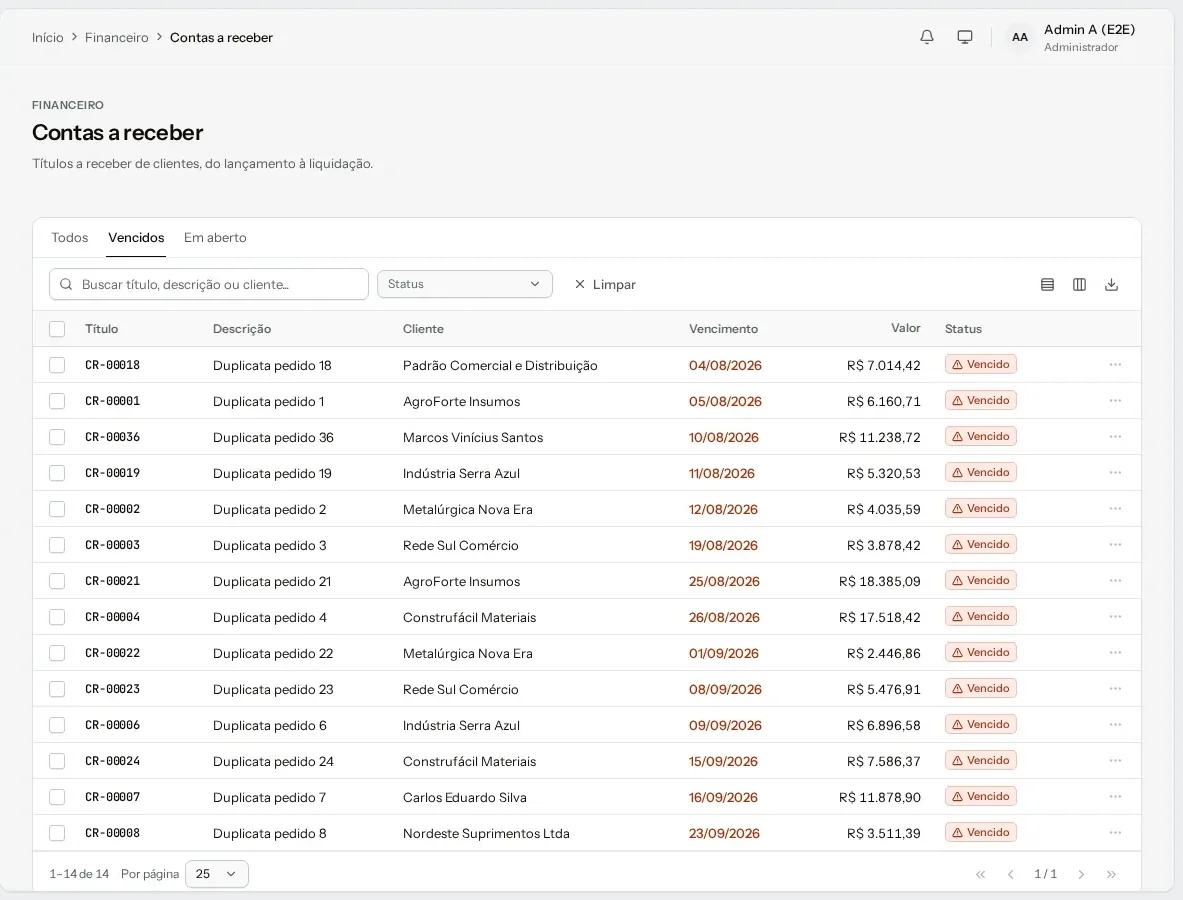Screen dimensions: 1183x900
Task: Check the CR-00002 row checkbox
Action: [x=57, y=509]
